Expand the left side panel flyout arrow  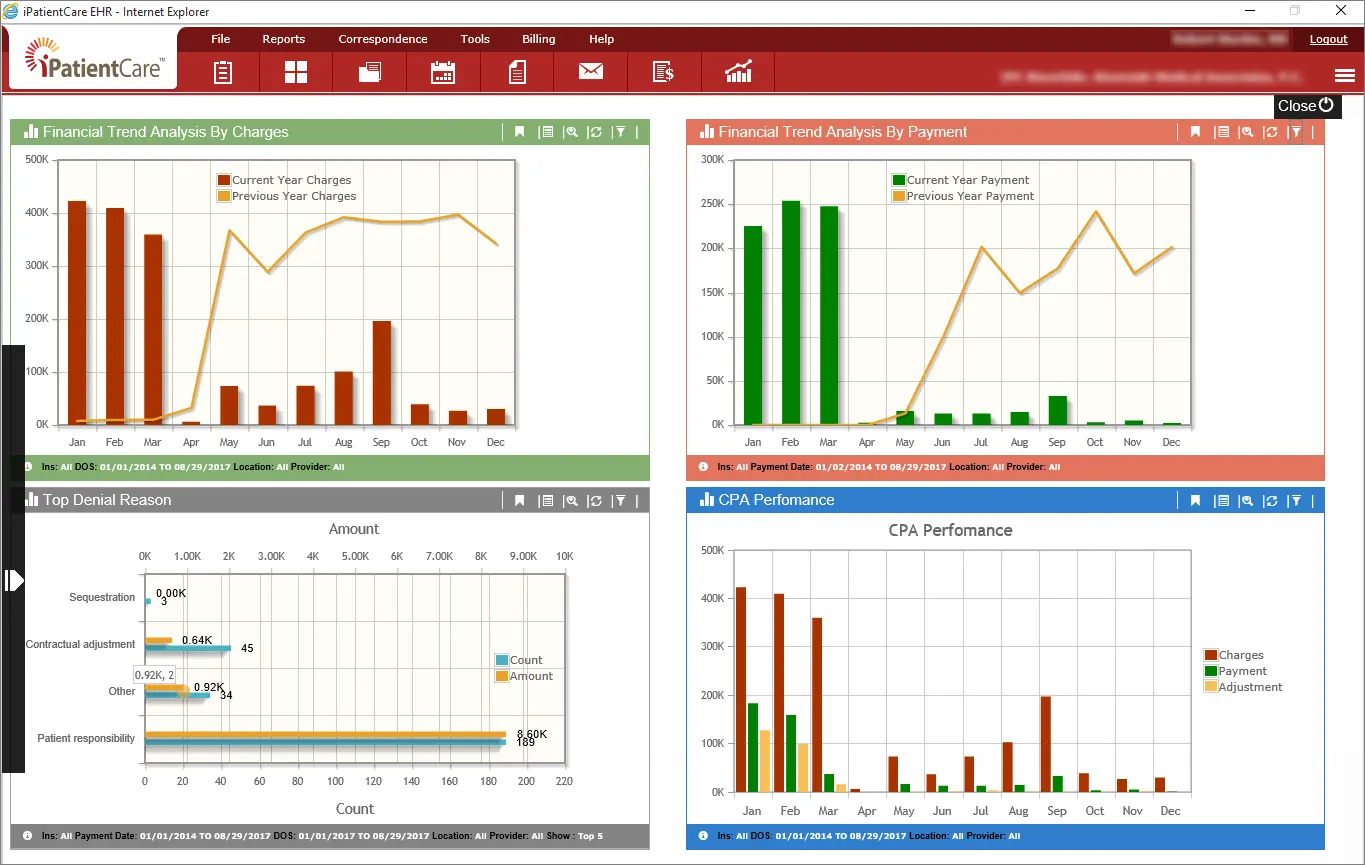pyautogui.click(x=14, y=580)
